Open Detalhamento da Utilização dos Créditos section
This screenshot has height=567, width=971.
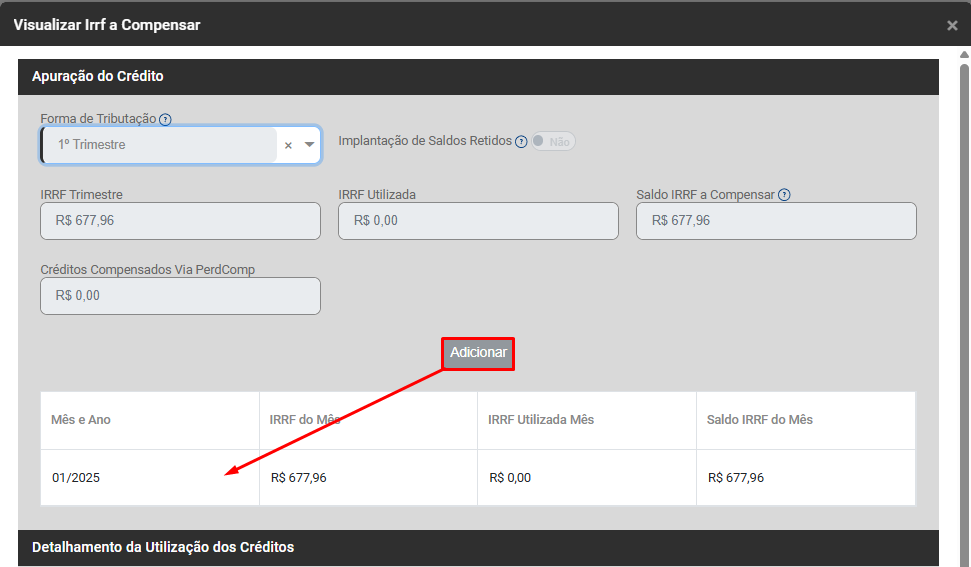(163, 547)
